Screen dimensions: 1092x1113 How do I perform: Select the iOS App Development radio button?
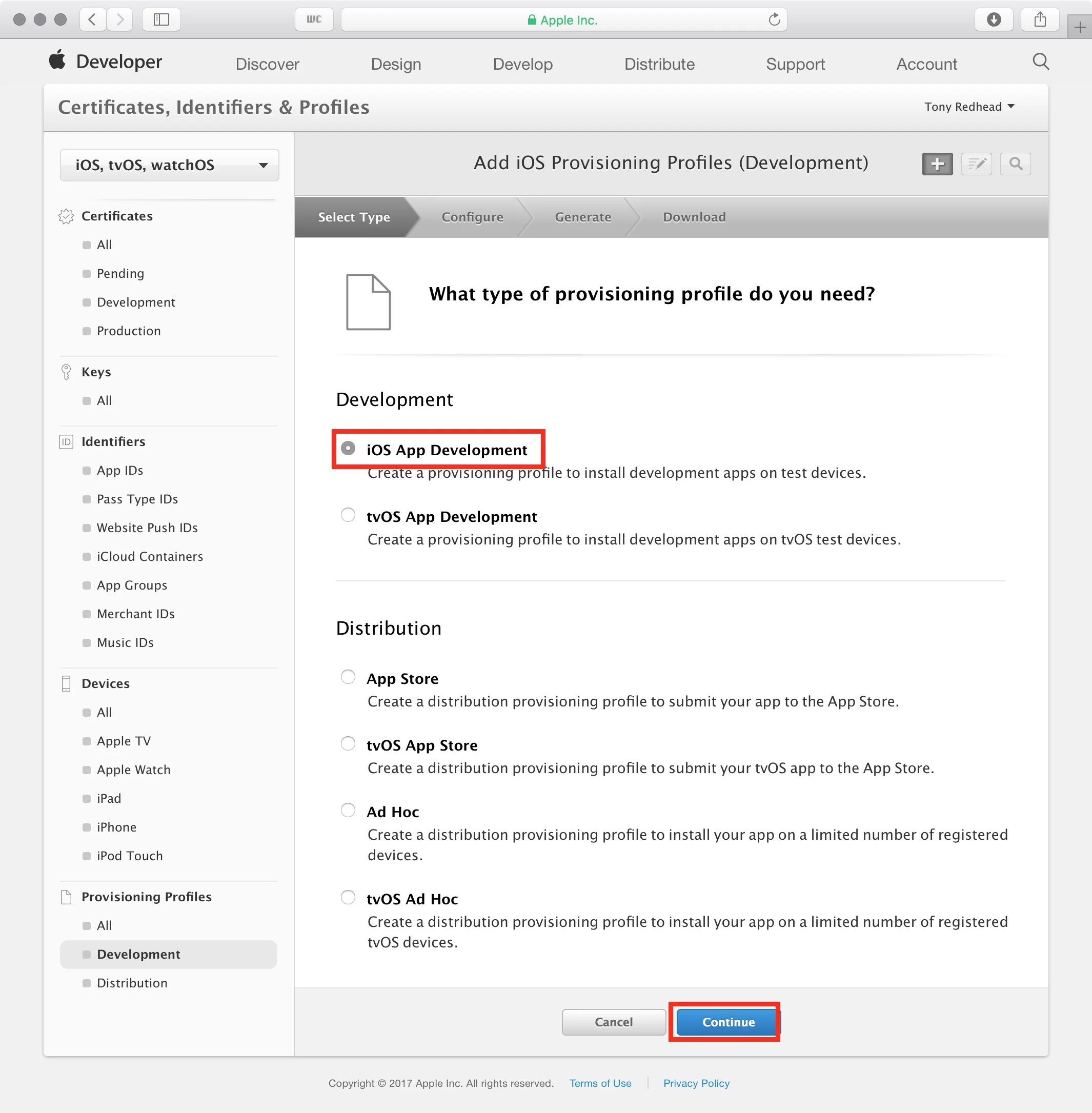point(348,449)
